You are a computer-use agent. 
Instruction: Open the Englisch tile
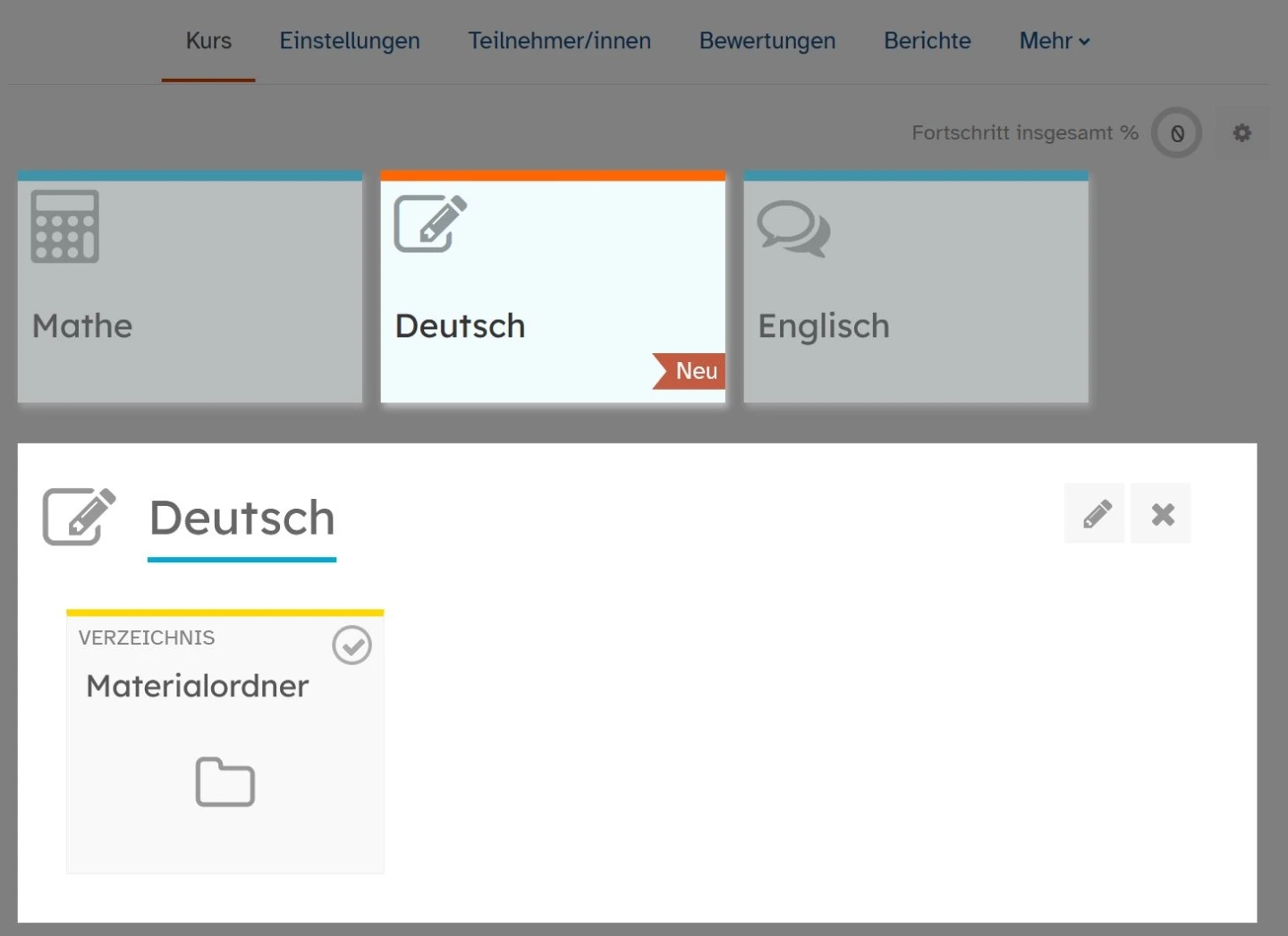916,287
